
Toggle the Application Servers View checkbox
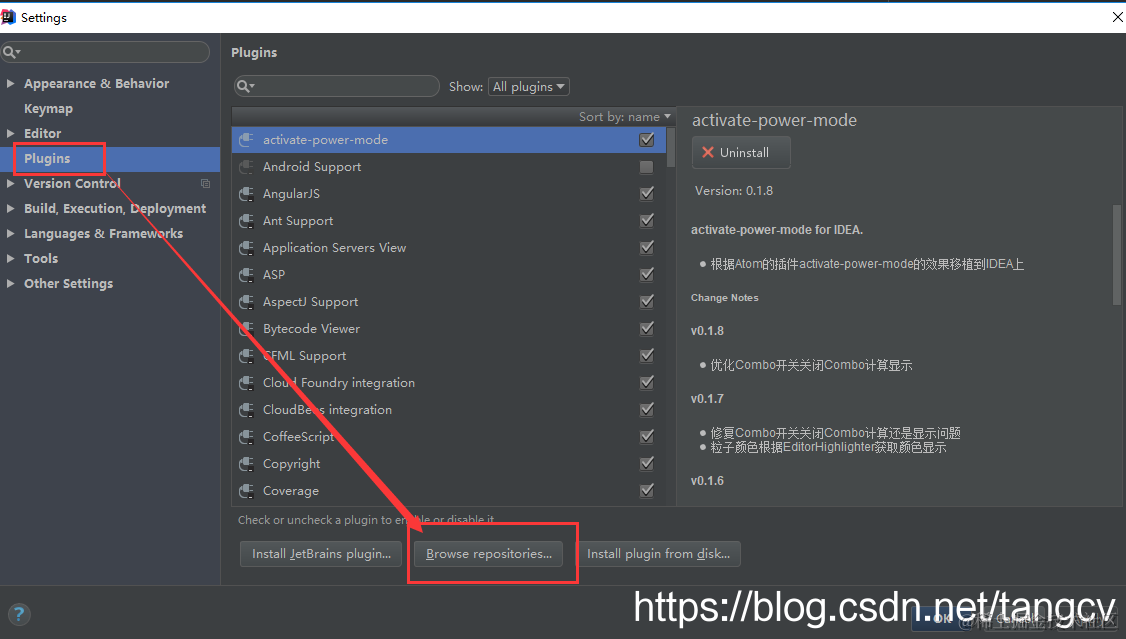(646, 248)
